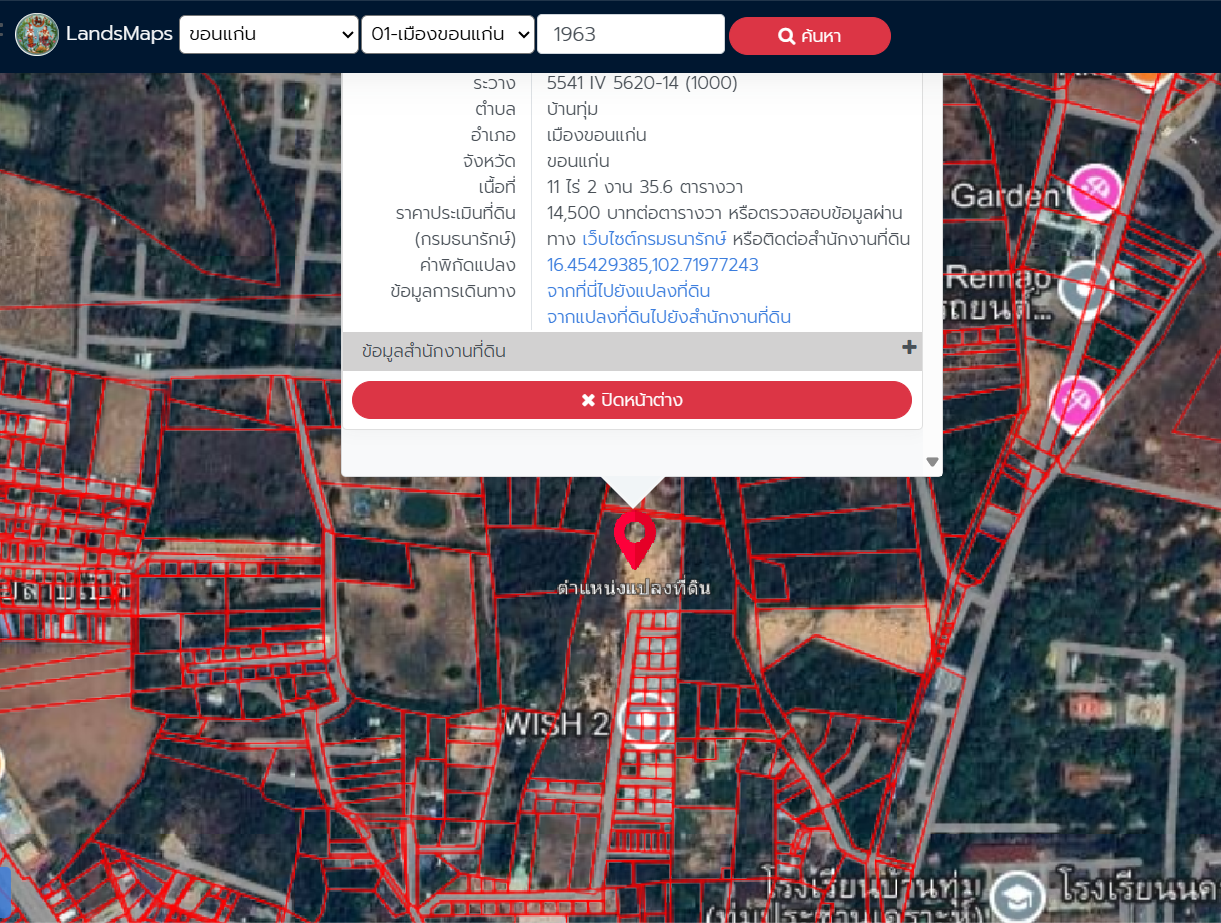The height and width of the screenshot is (923, 1221).
Task: Click the popup scroll-down arrow
Action: 932,462
